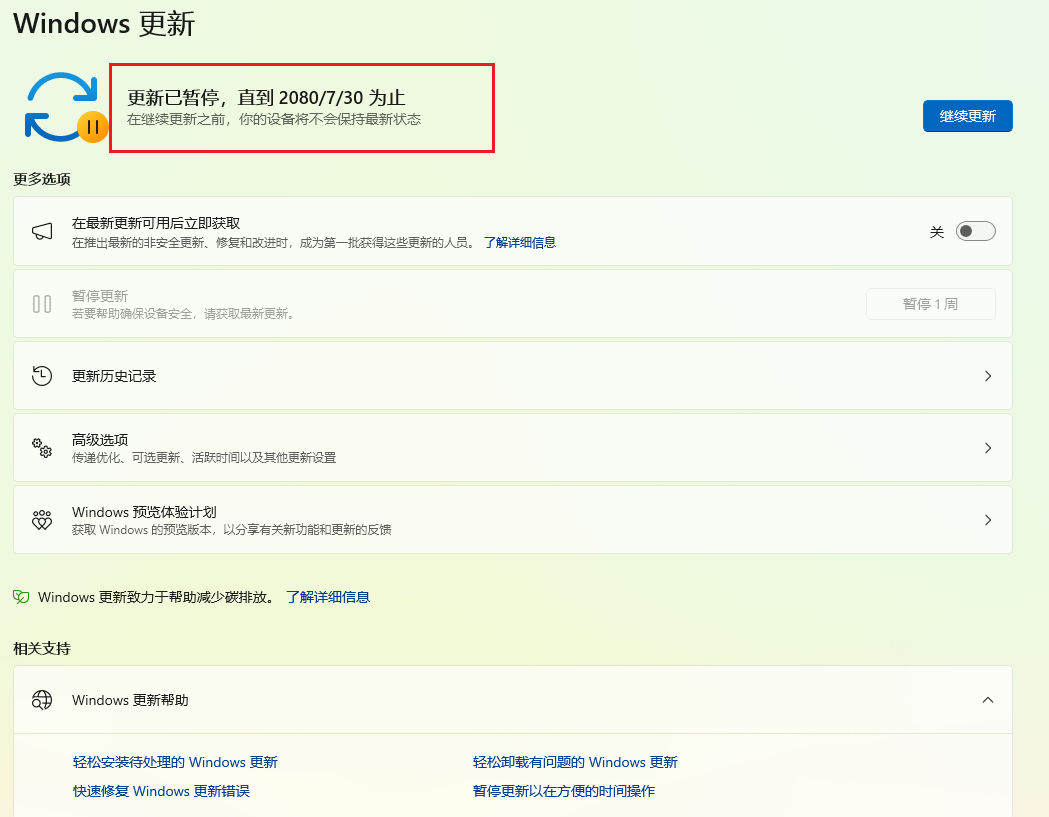Click the green leaf carbon emissions icon
Image resolution: width=1049 pixels, height=817 pixels.
pyautogui.click(x=21, y=597)
